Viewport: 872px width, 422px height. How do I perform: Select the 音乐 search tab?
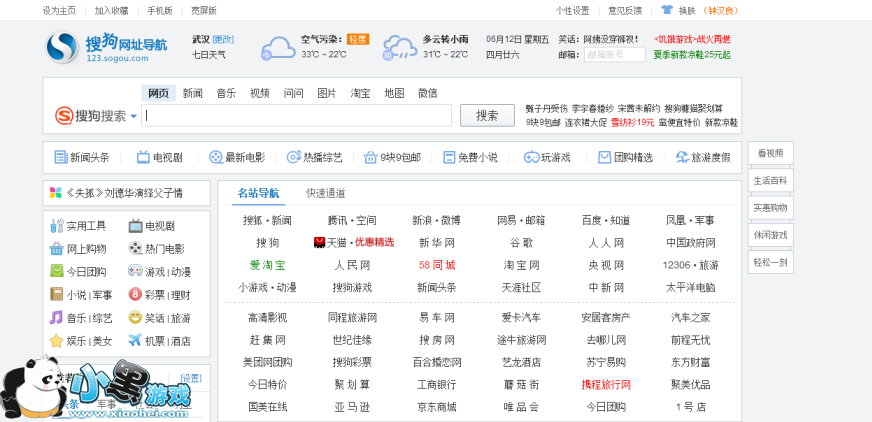[226, 93]
